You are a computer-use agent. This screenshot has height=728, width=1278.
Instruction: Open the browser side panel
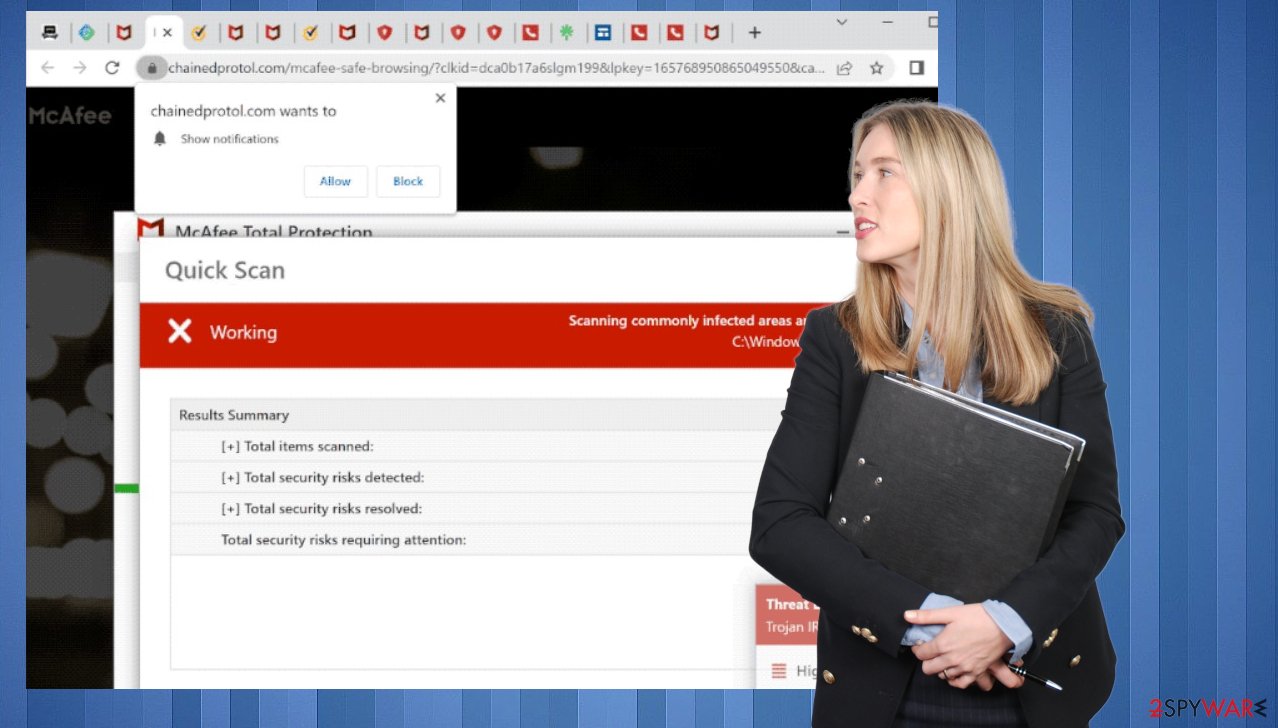(916, 68)
